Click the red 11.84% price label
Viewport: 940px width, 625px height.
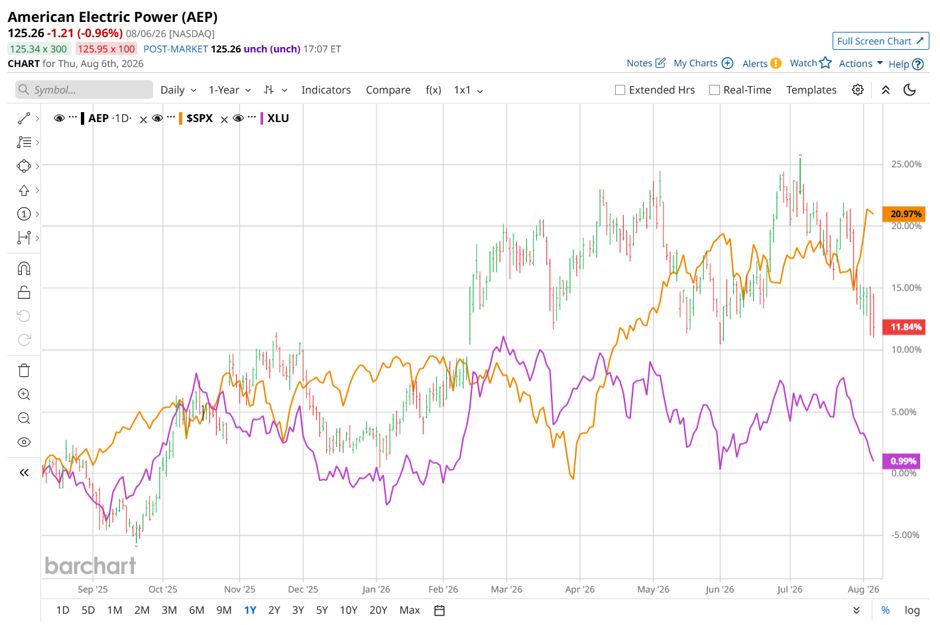(905, 327)
